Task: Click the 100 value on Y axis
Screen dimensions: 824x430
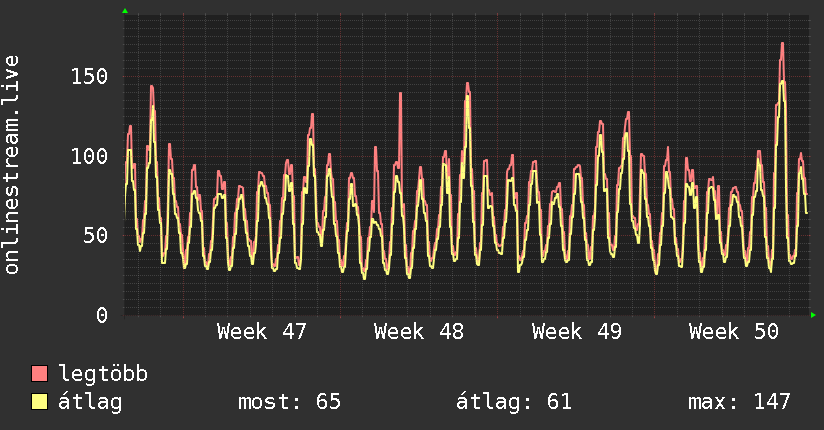Action: pyautogui.click(x=90, y=156)
